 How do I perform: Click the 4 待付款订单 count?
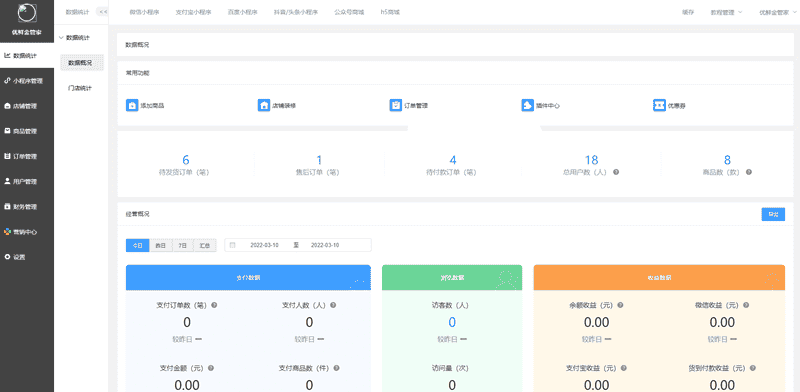[453, 160]
